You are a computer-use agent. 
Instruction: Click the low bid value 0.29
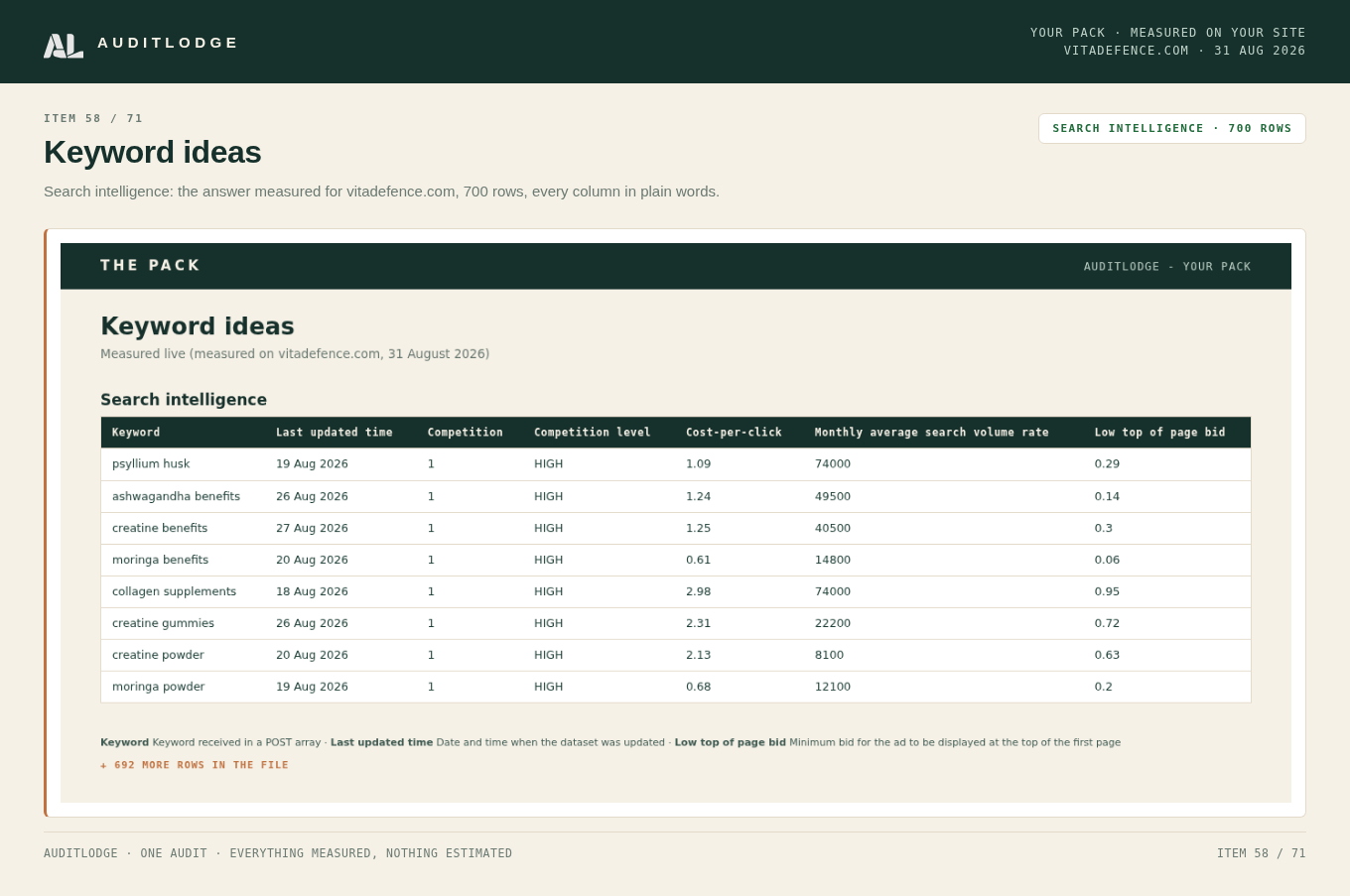pyautogui.click(x=1107, y=464)
